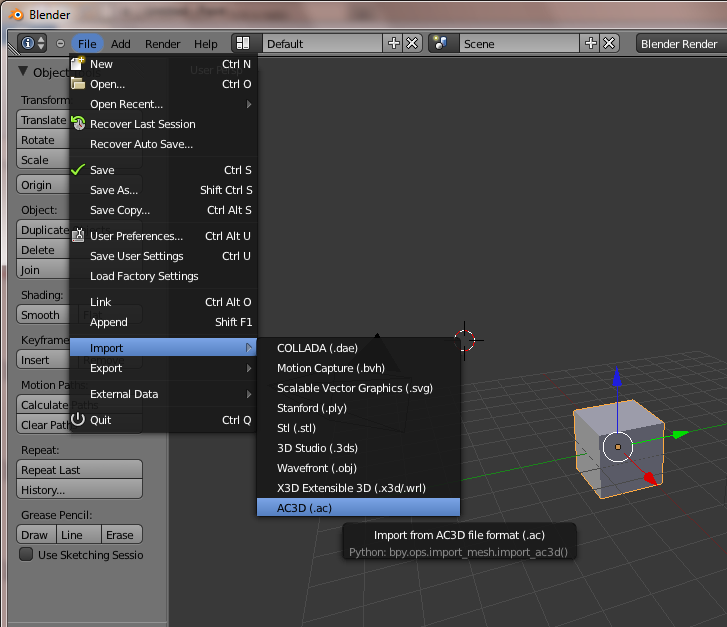Click the blue Z-axis manipulator arrow
Screen dimensions: 727x627
(x=617, y=377)
